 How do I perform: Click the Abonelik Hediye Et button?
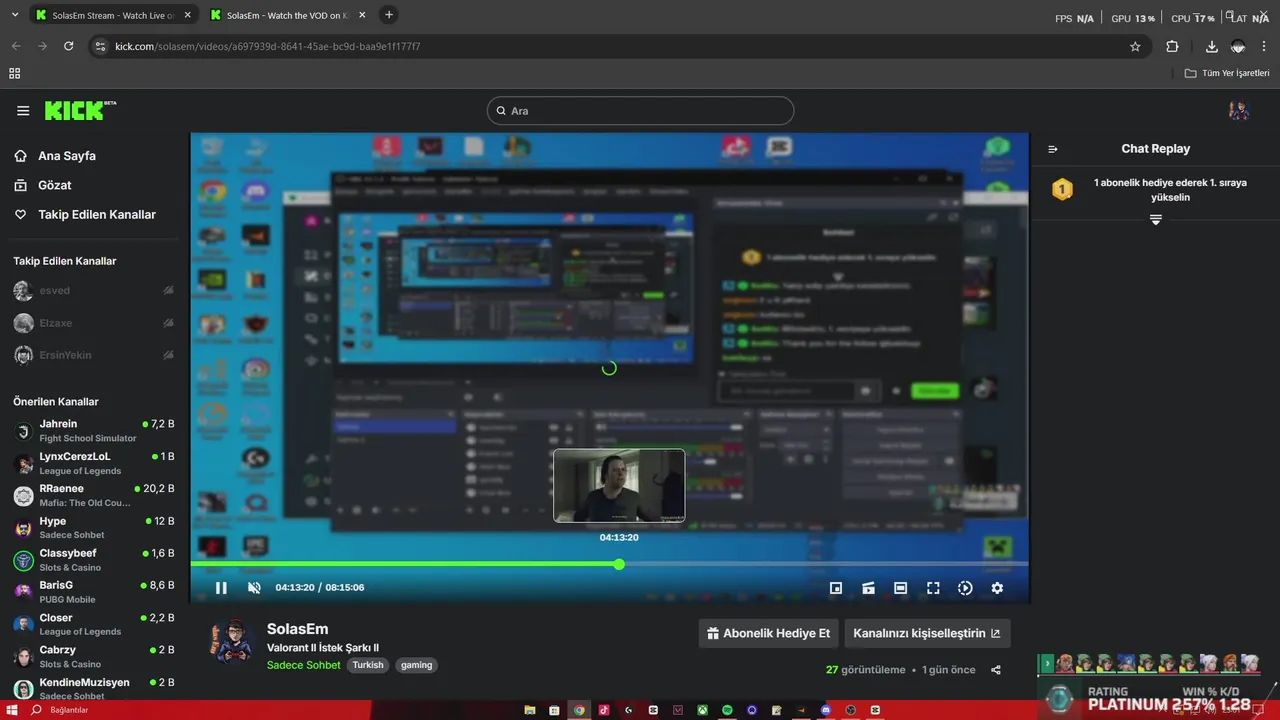point(768,633)
